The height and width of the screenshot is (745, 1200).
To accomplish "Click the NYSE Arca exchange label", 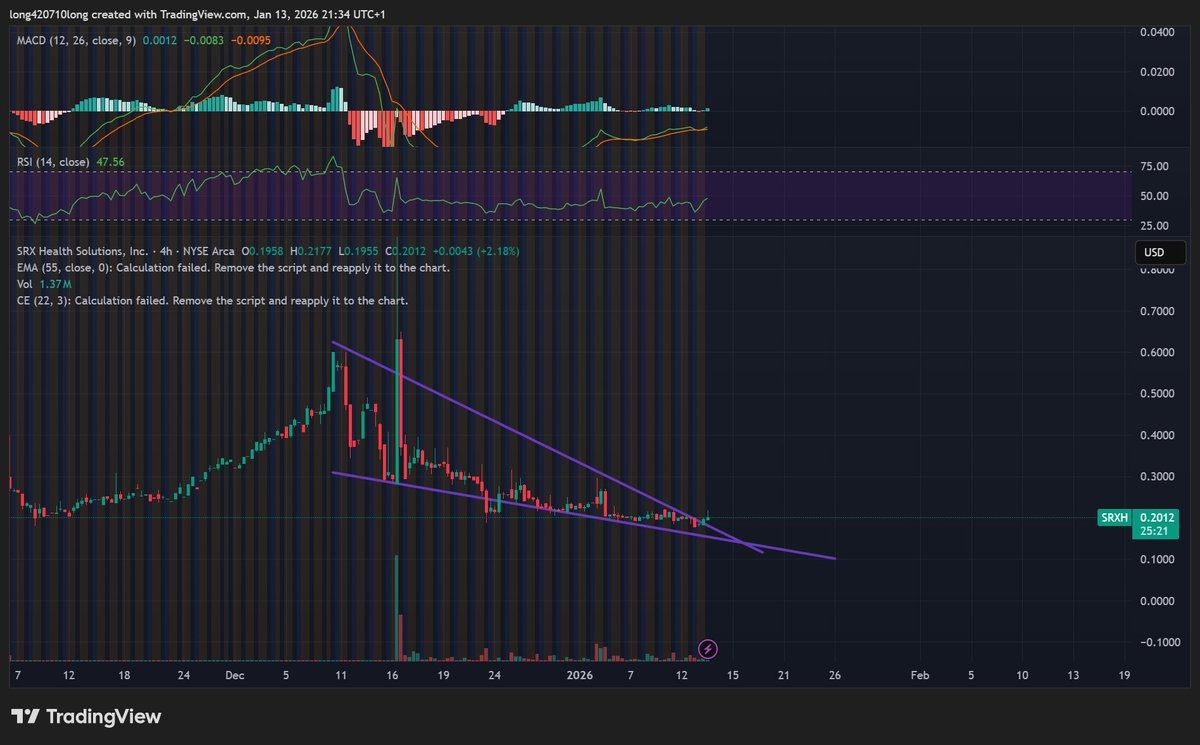I will click(210, 250).
